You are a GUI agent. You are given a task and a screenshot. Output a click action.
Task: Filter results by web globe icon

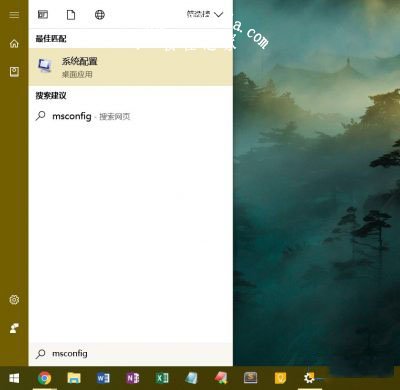point(100,15)
